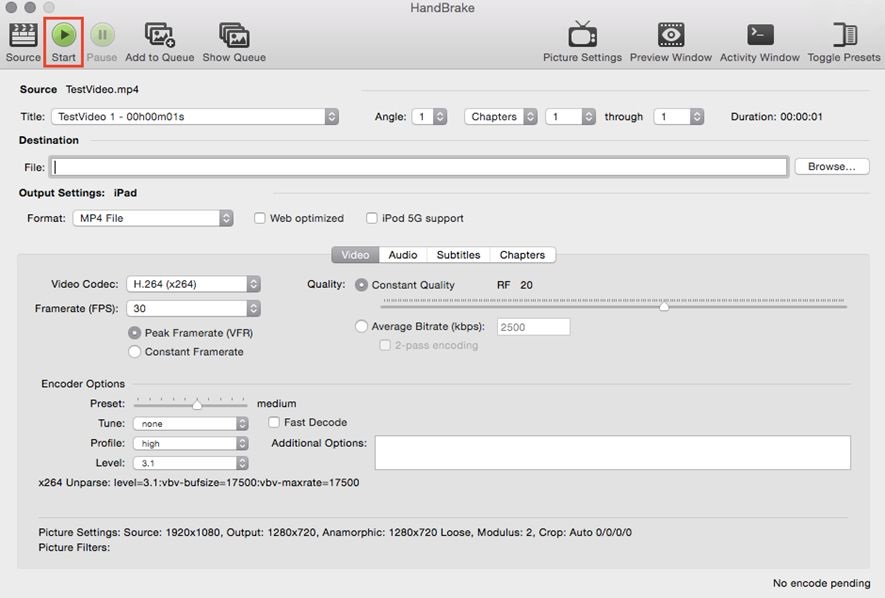The width and height of the screenshot is (885, 598).
Task: Open the Tune none dropdown
Action: coord(191,423)
